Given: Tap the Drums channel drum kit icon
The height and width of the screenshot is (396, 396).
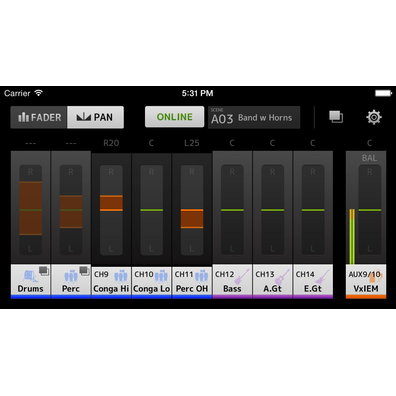Looking at the screenshot, I should pyautogui.click(x=31, y=276).
